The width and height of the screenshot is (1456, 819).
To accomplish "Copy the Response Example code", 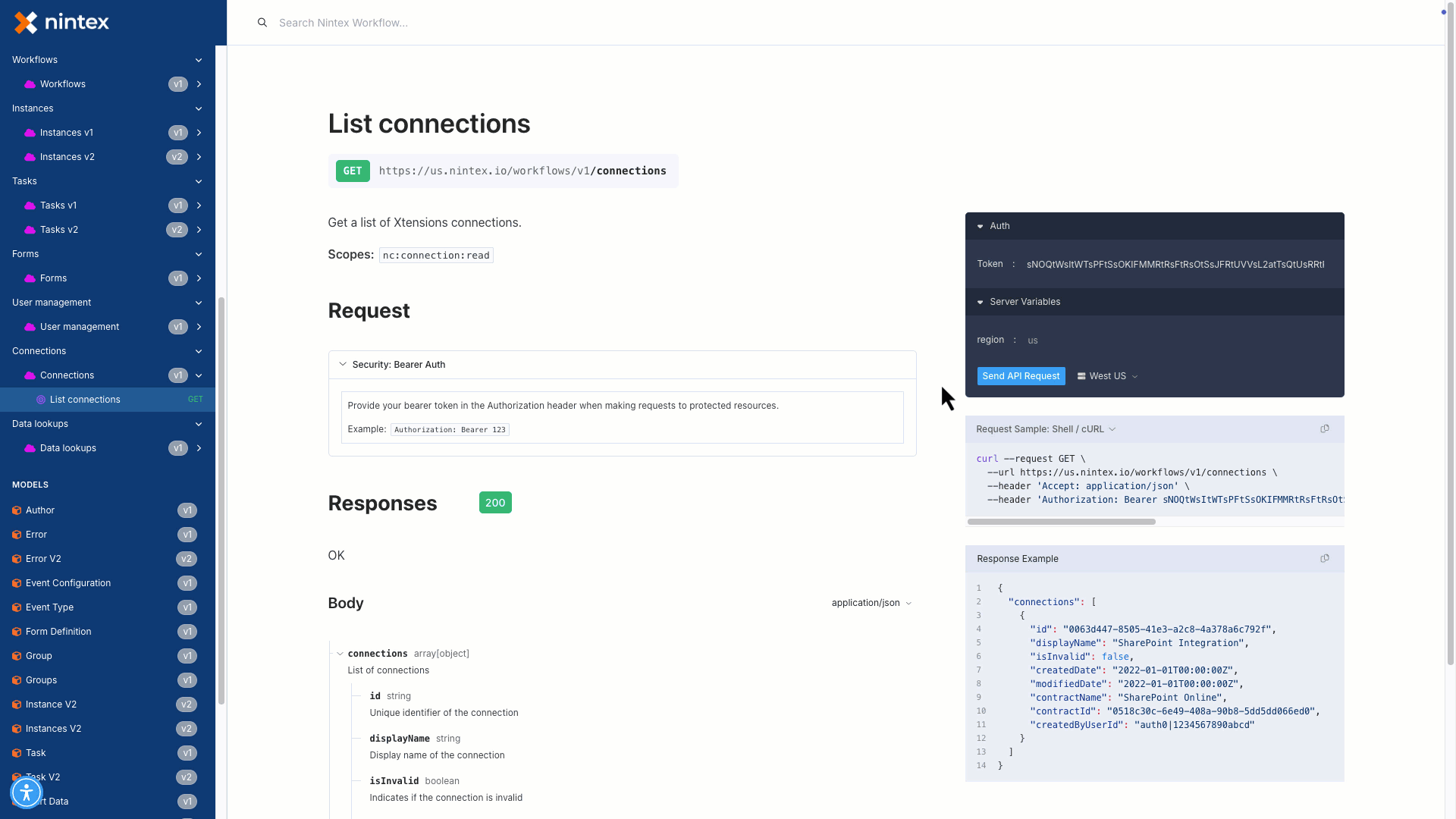I will (x=1325, y=559).
